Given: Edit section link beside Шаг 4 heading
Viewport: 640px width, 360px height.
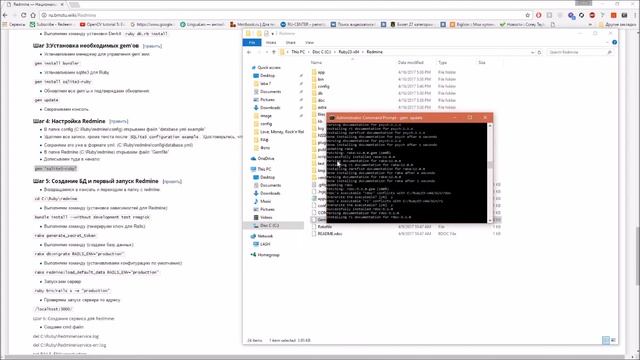Looking at the screenshot, I should coord(119,121).
